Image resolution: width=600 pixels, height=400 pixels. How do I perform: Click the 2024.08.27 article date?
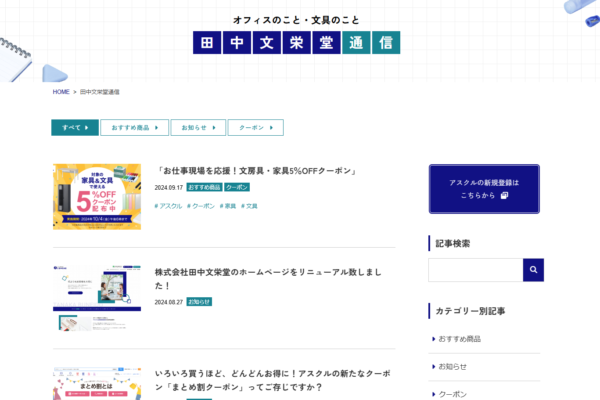pos(169,302)
